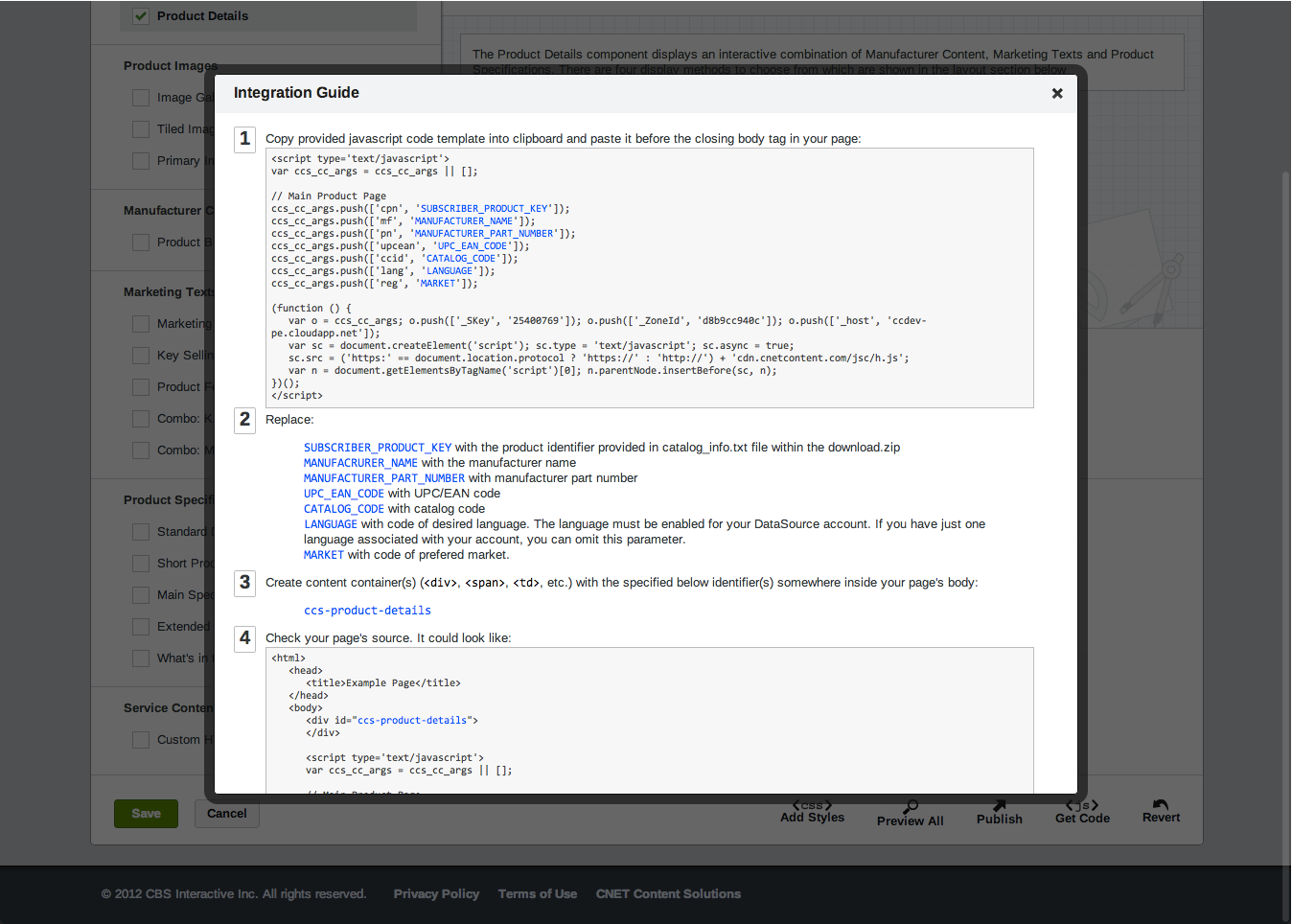Toggle the Key Selling checkbox

click(x=141, y=356)
